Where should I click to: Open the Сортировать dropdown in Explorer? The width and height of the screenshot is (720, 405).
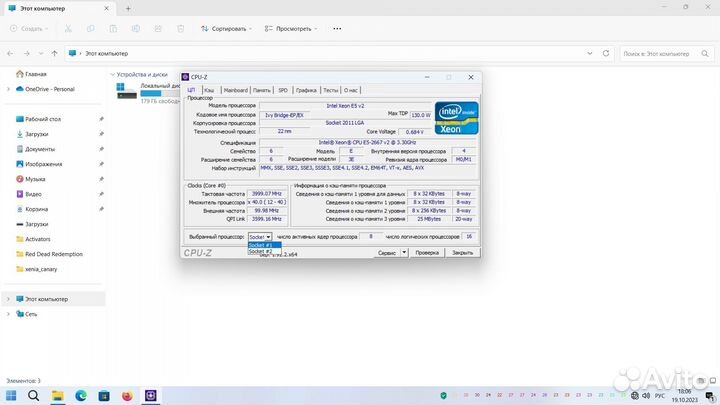226,28
